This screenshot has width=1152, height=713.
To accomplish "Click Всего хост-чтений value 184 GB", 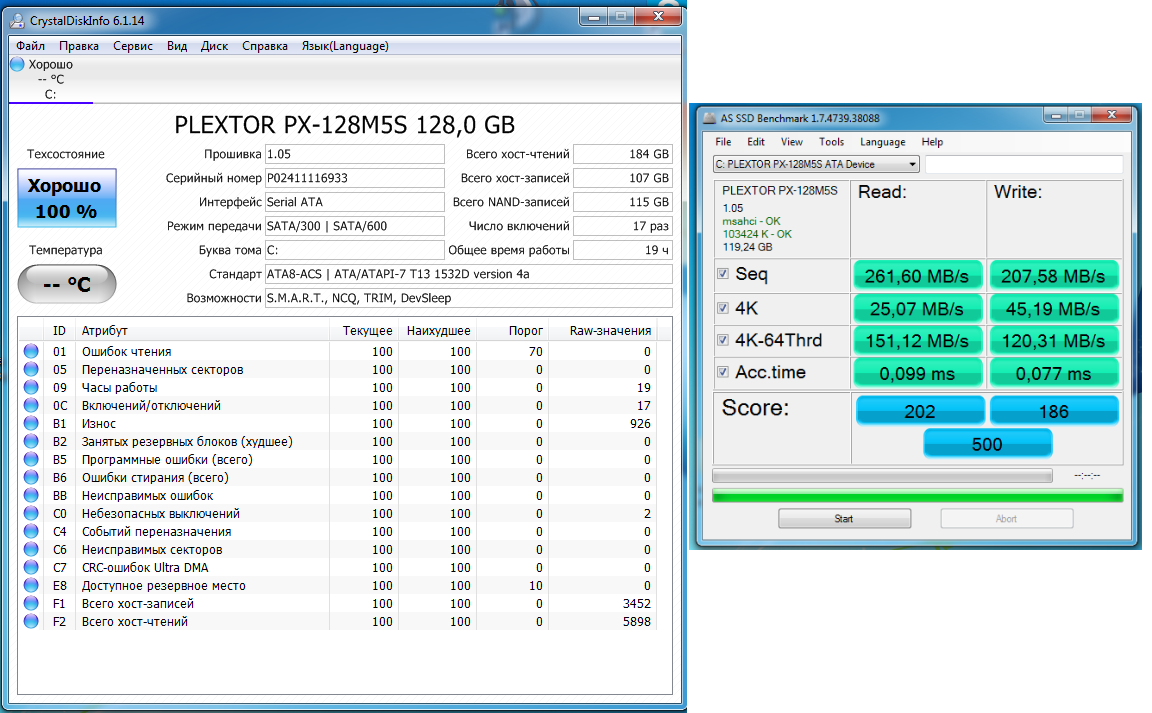I will (622, 154).
